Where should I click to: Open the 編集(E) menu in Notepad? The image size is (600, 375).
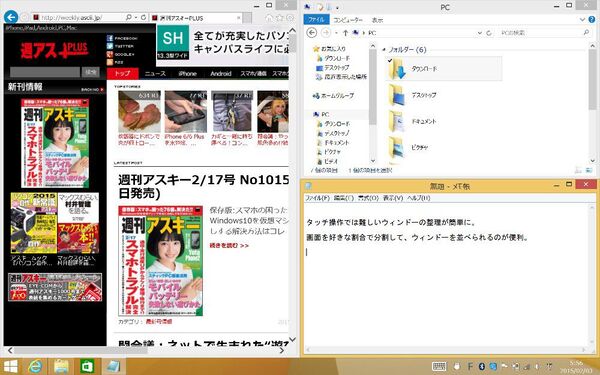[343, 198]
